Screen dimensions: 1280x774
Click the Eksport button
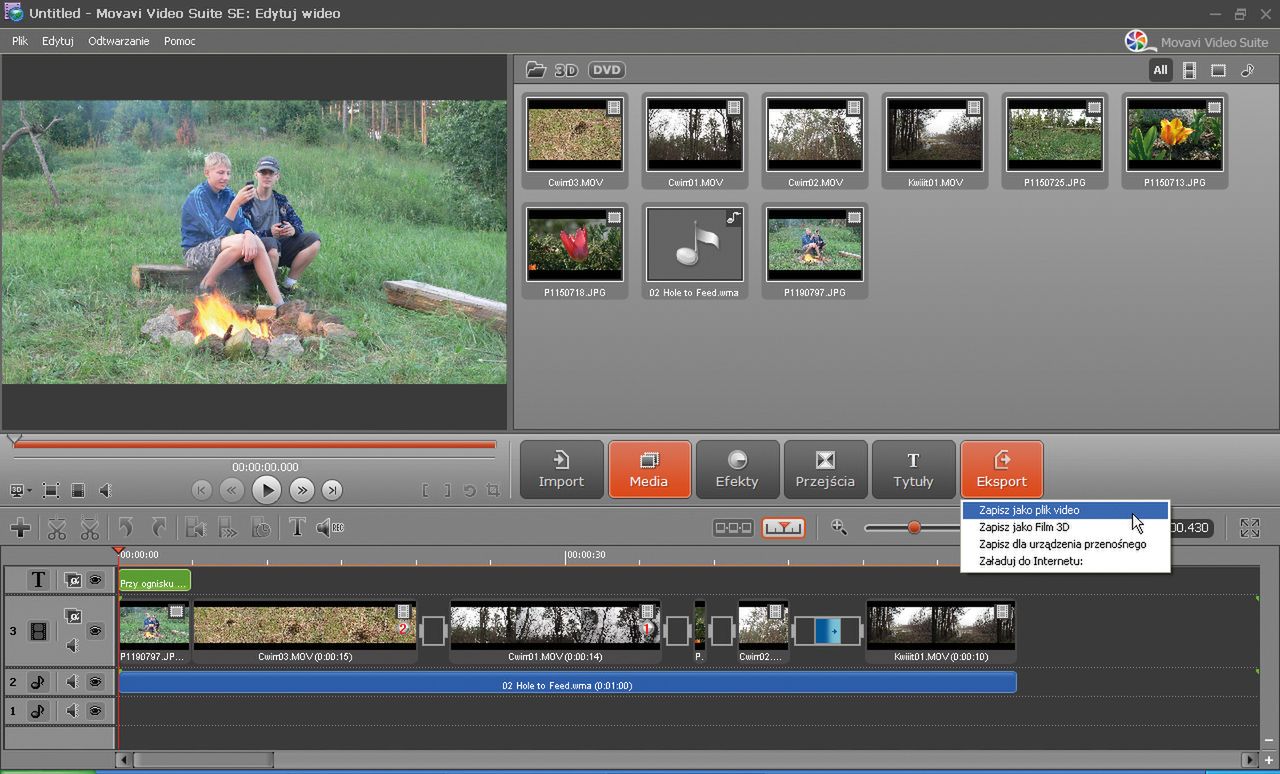pos(1001,469)
